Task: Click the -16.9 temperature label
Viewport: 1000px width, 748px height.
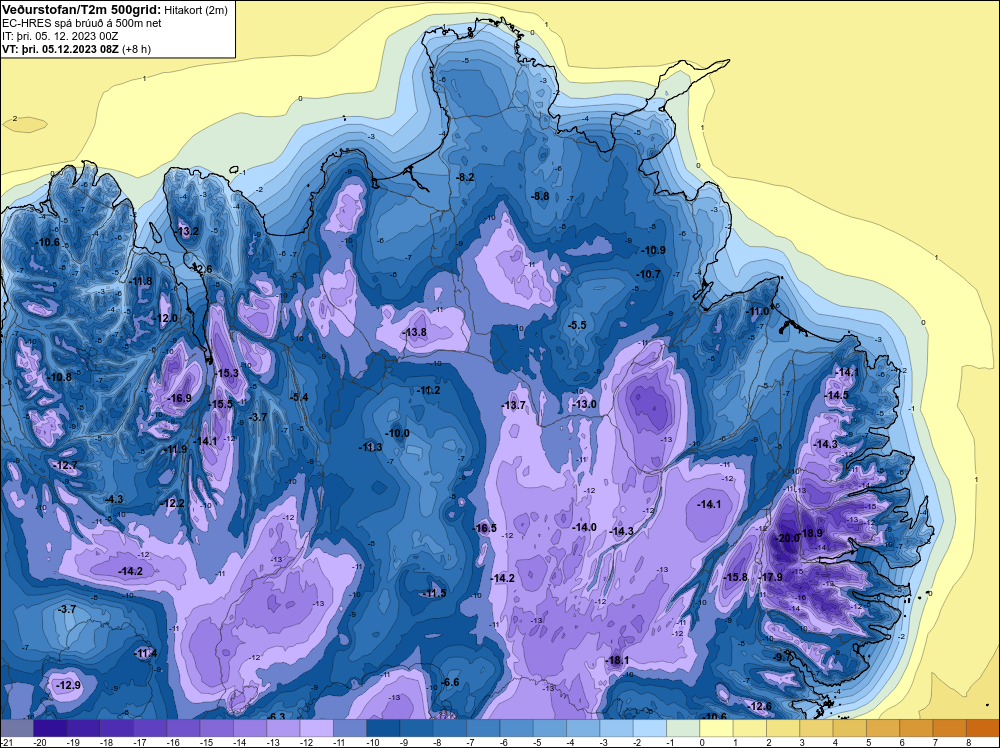Action: (180, 399)
